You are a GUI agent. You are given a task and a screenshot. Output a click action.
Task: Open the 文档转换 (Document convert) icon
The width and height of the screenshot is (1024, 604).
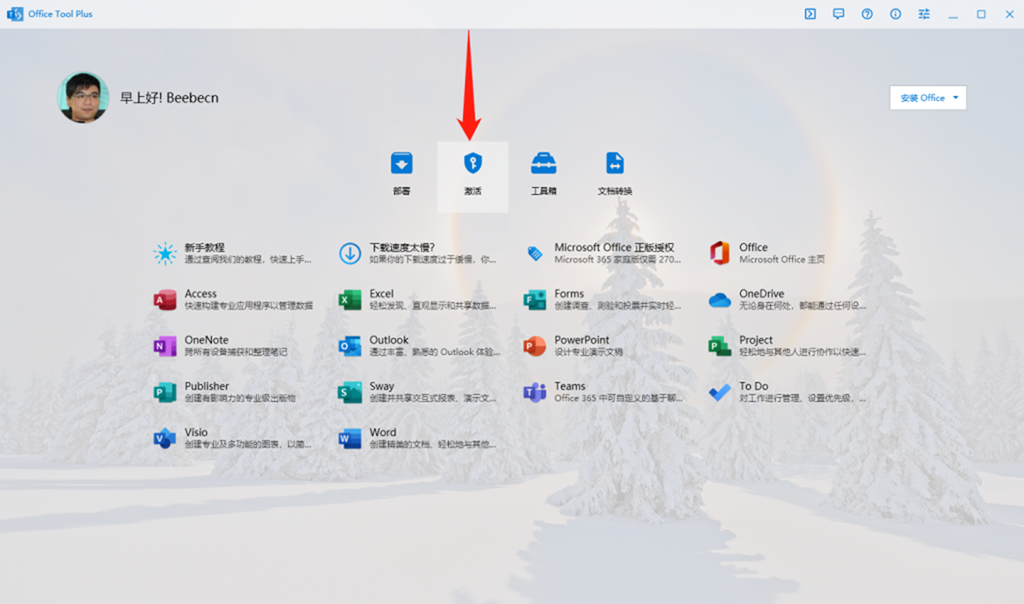pyautogui.click(x=615, y=163)
